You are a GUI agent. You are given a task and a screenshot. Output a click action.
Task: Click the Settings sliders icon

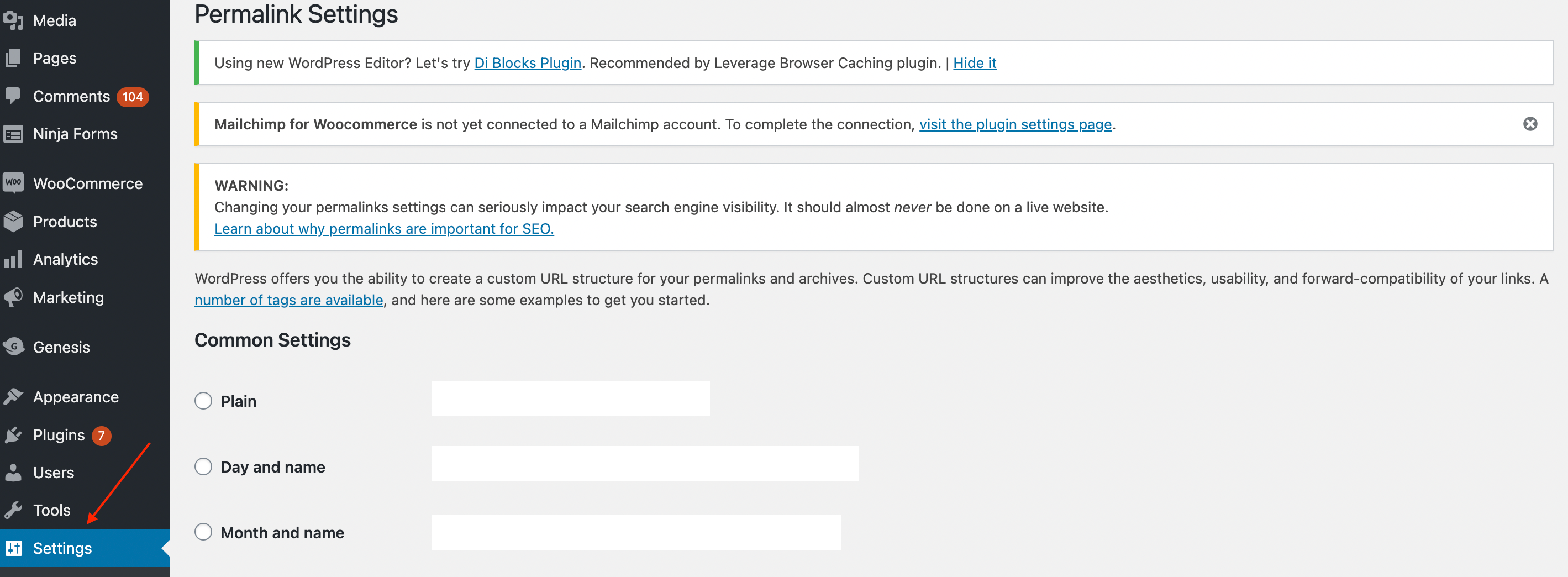coord(13,548)
